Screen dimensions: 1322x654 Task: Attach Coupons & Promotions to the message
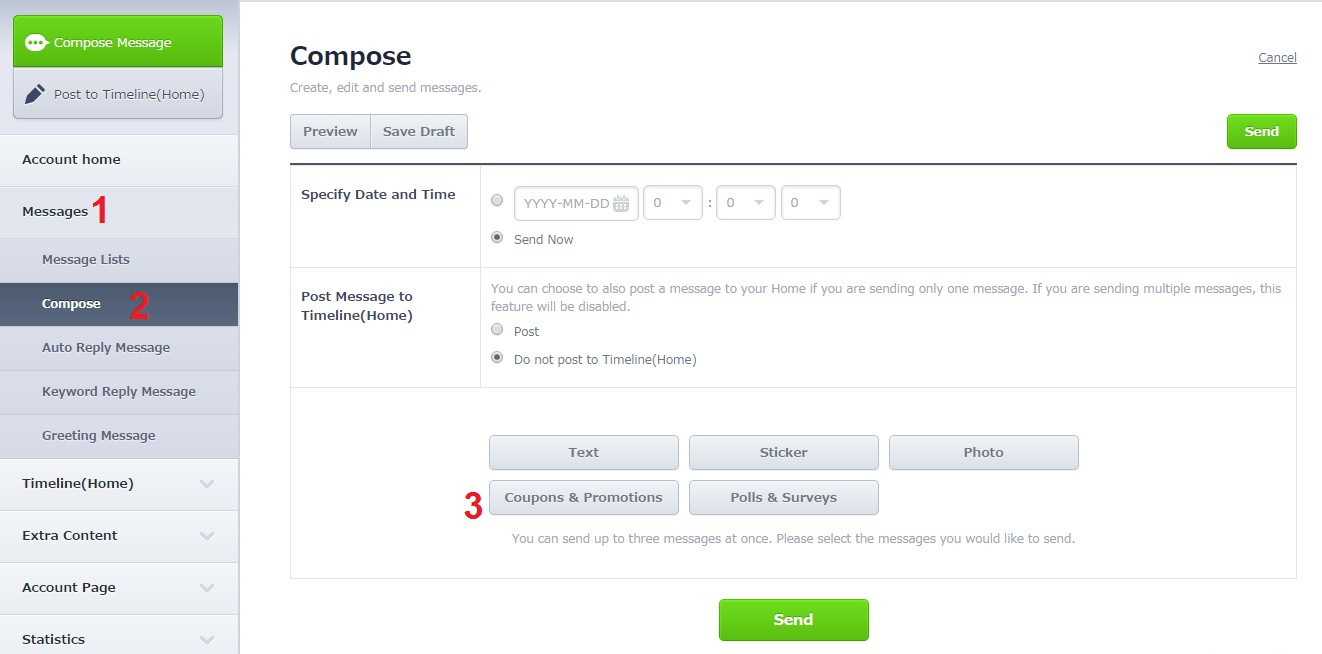point(583,497)
